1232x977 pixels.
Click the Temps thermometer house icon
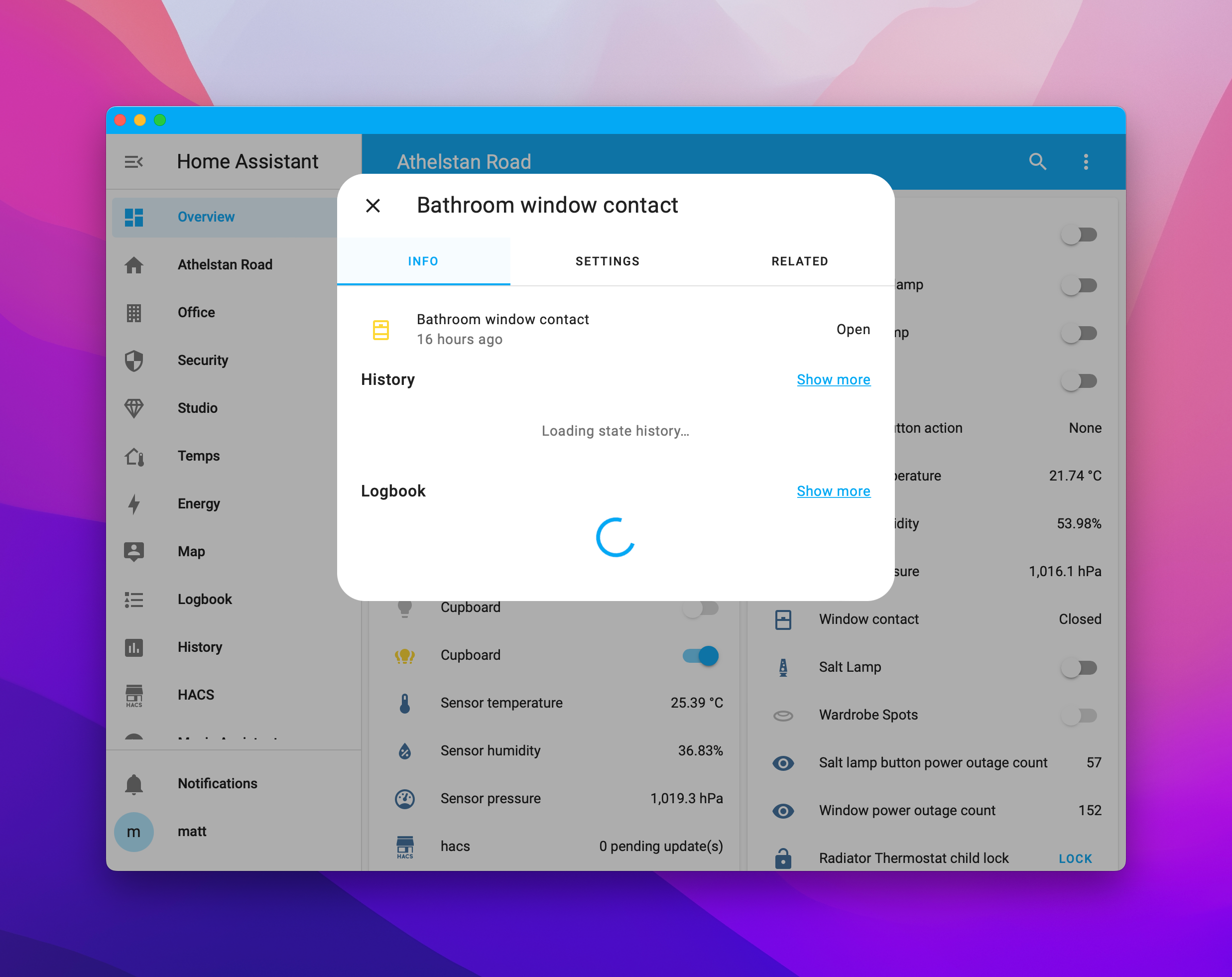[134, 456]
